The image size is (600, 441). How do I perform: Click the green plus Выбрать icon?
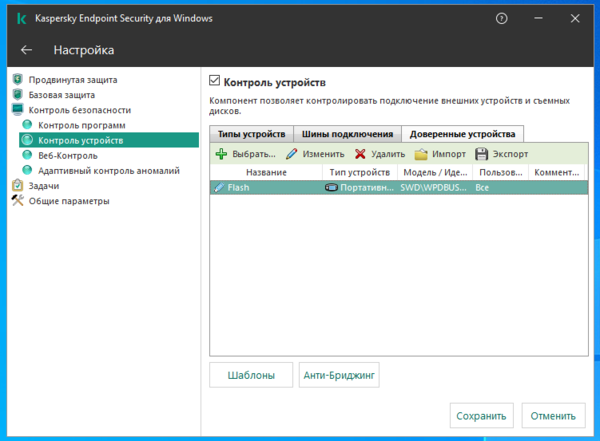(x=221, y=154)
